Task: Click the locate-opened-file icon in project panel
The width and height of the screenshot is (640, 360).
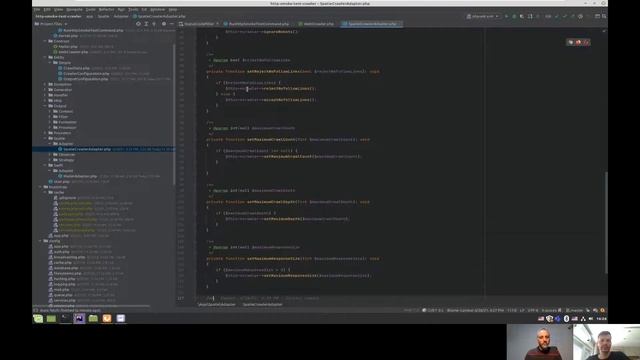Action: (x=138, y=24)
